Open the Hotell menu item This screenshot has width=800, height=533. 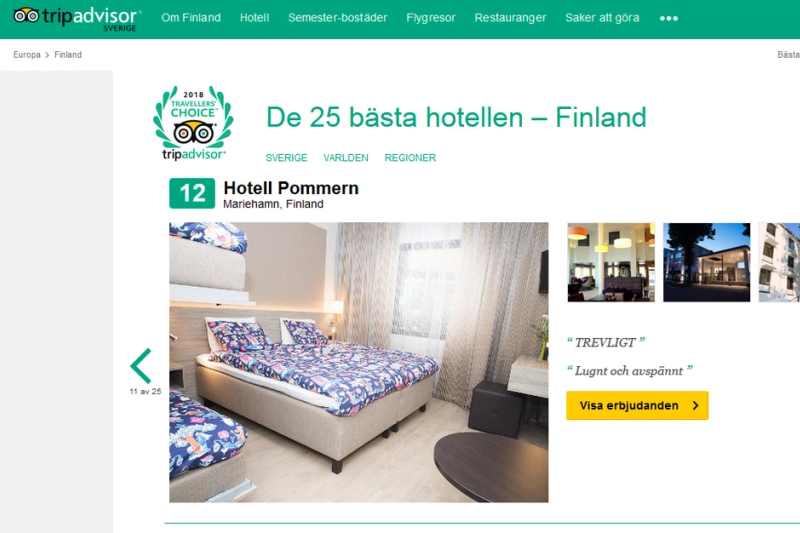(x=254, y=18)
